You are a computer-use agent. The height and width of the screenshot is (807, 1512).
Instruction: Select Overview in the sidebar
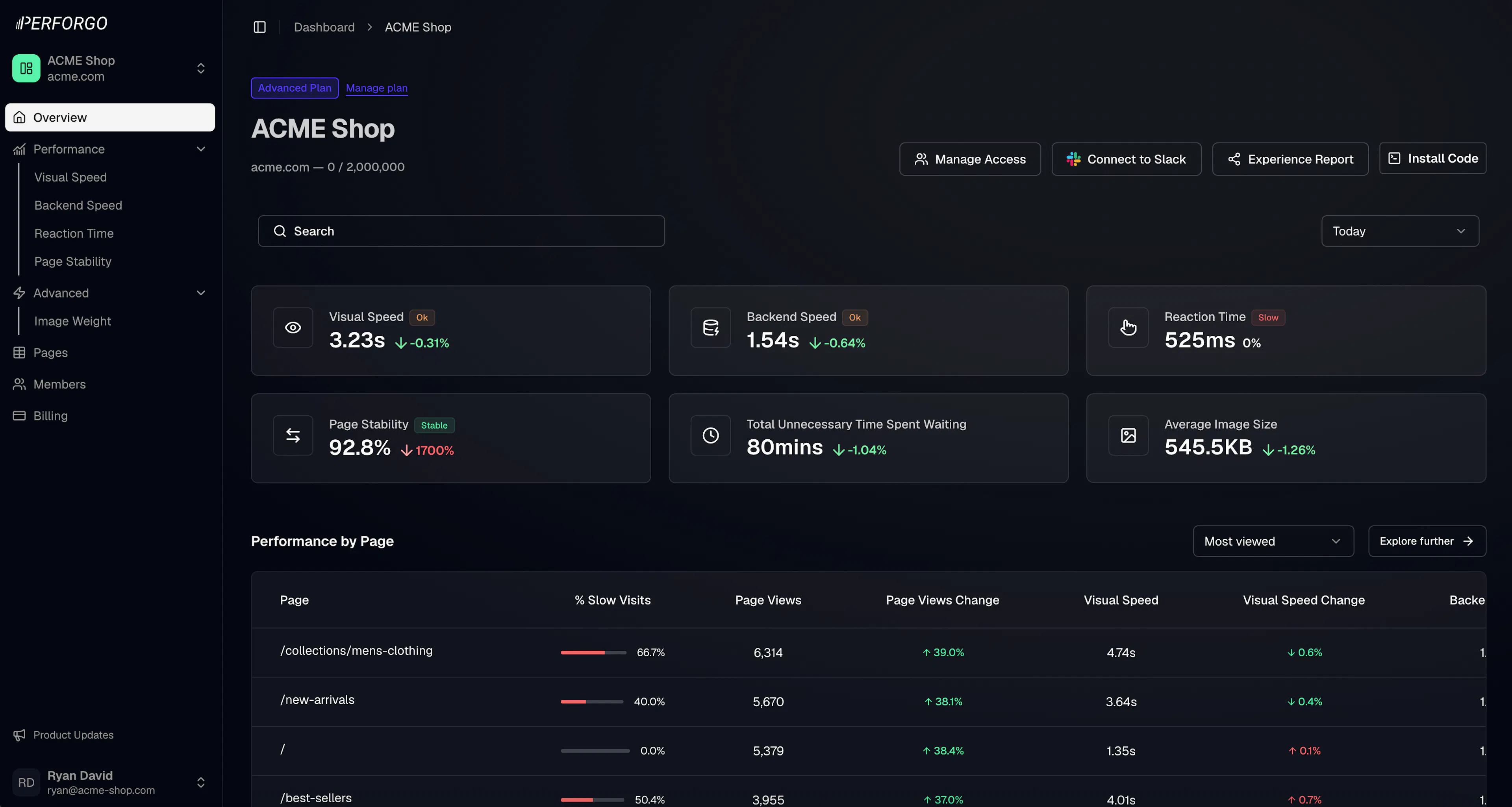pyautogui.click(x=110, y=117)
